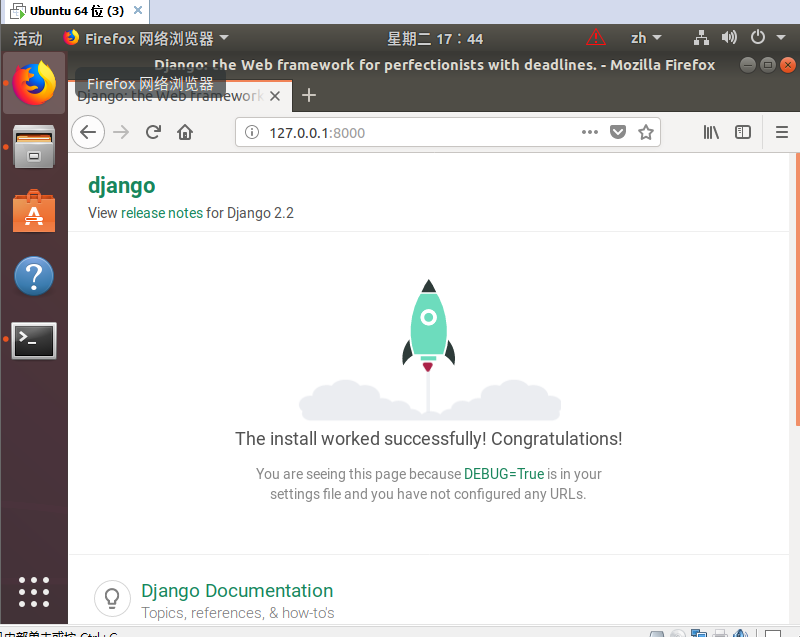The image size is (800, 637).
Task: Click the power icon in top bar
Action: 758,37
